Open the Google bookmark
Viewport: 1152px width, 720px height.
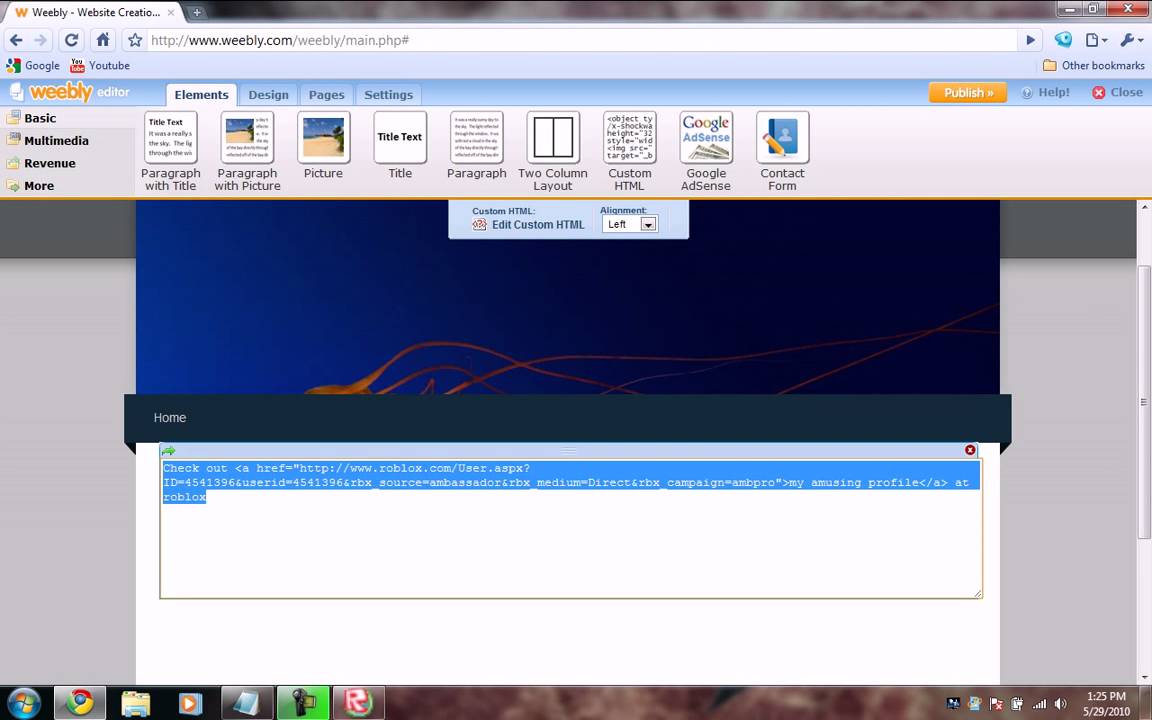click(x=33, y=65)
